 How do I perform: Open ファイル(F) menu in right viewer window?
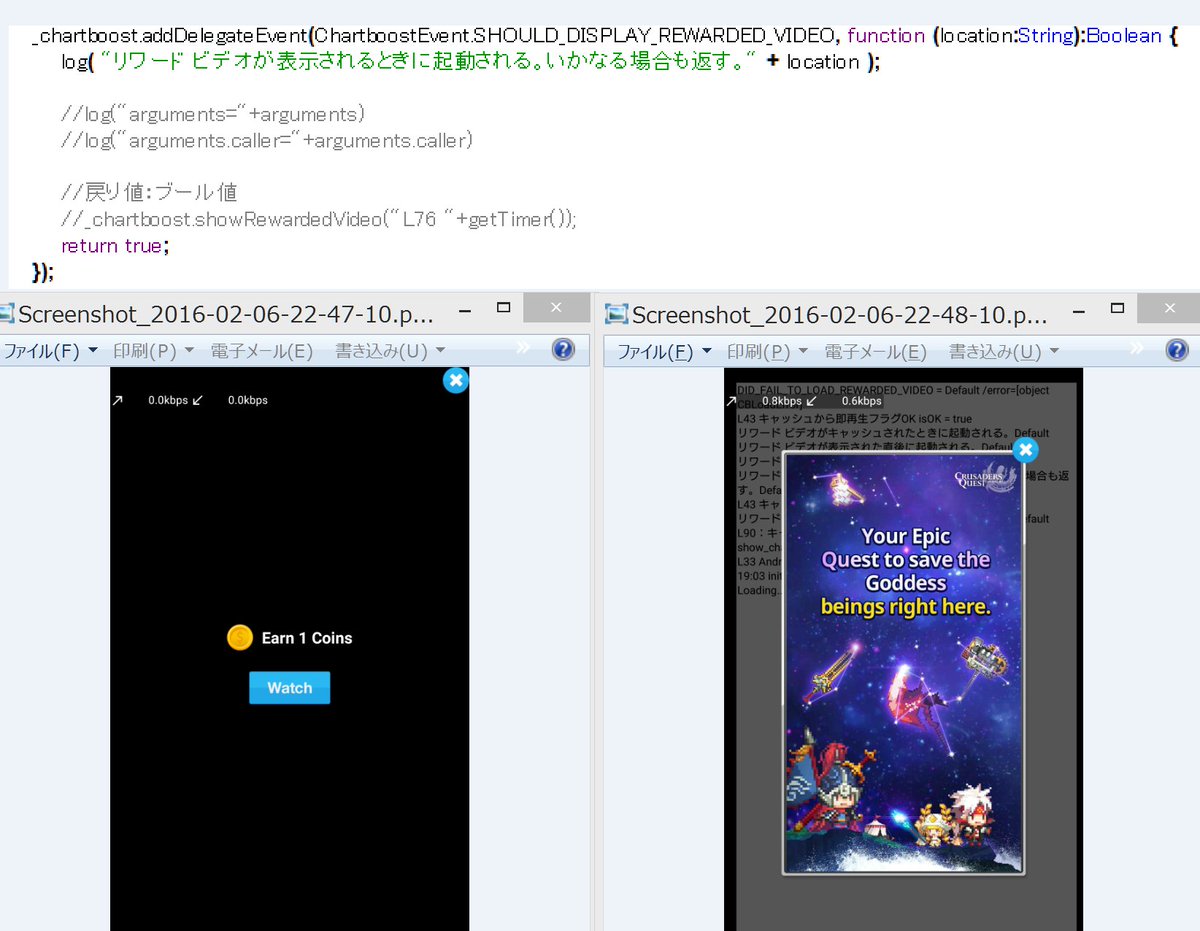click(664, 352)
